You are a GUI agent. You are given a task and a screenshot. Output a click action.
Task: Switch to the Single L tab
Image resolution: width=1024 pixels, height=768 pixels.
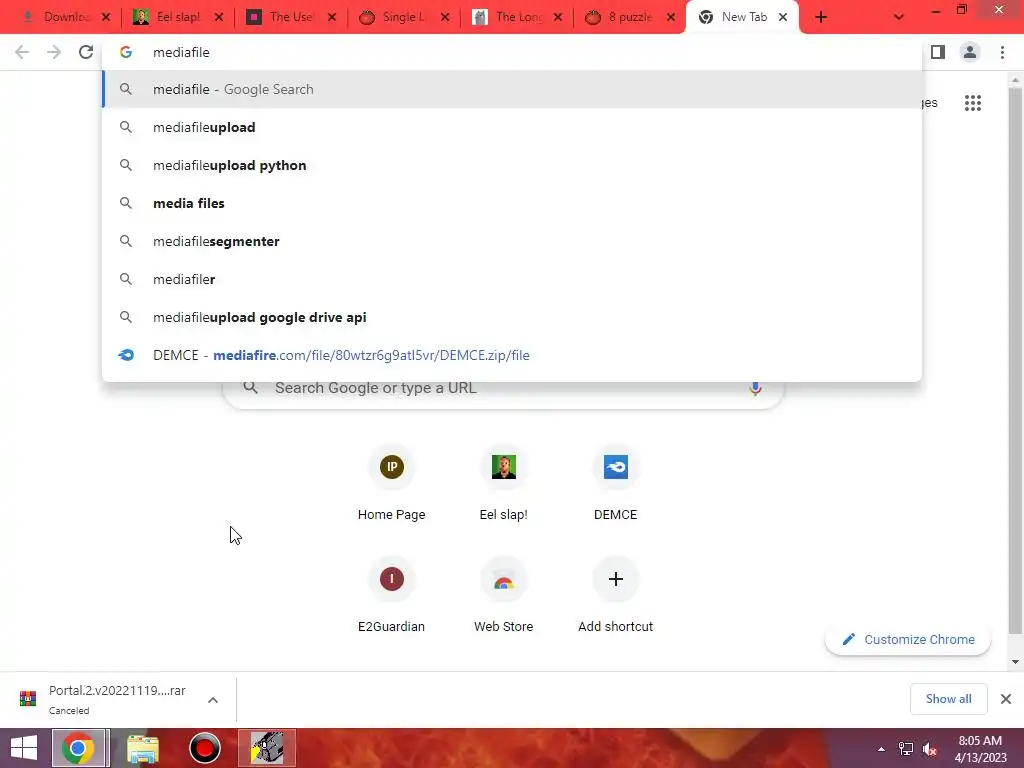[396, 17]
